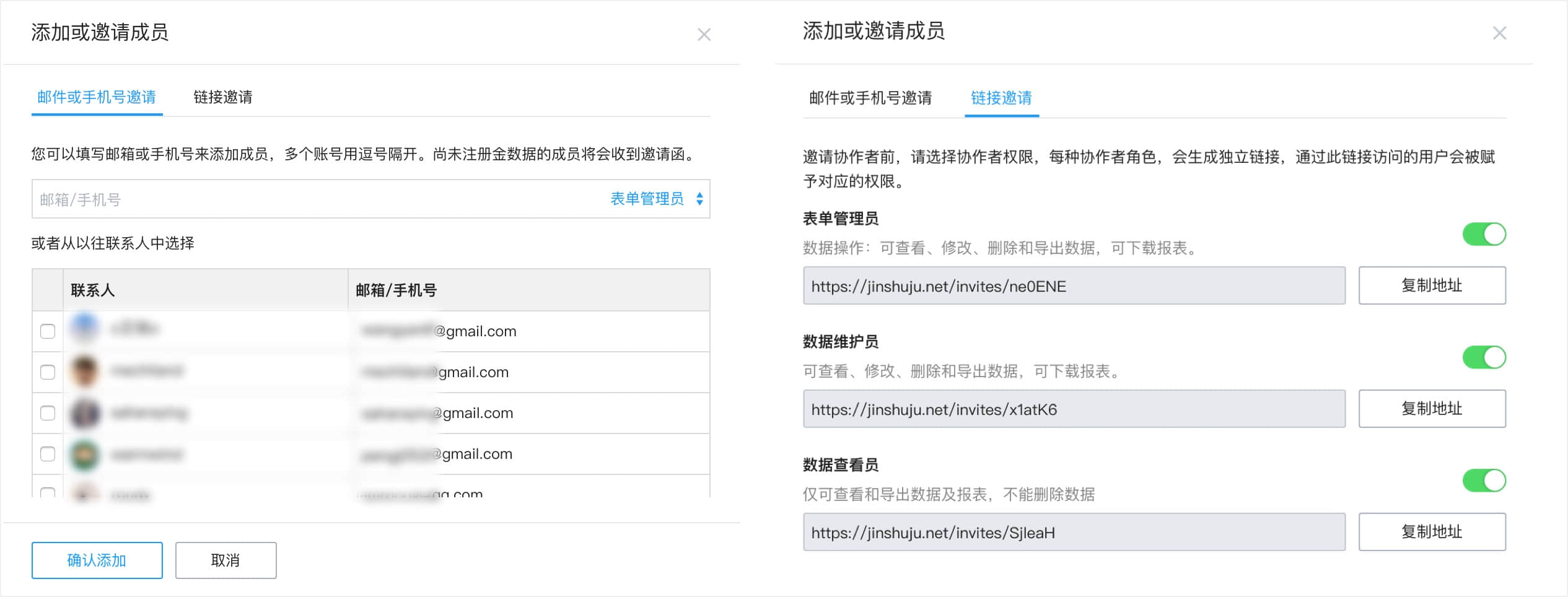The height and width of the screenshot is (597, 1568).
Task: Click the 邮箱/手机号 input field
Action: (x=310, y=199)
